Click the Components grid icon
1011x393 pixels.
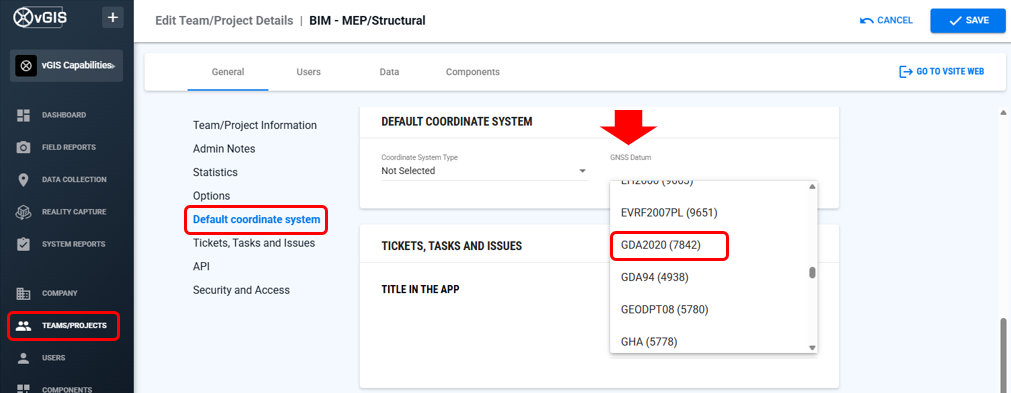[x=24, y=388]
